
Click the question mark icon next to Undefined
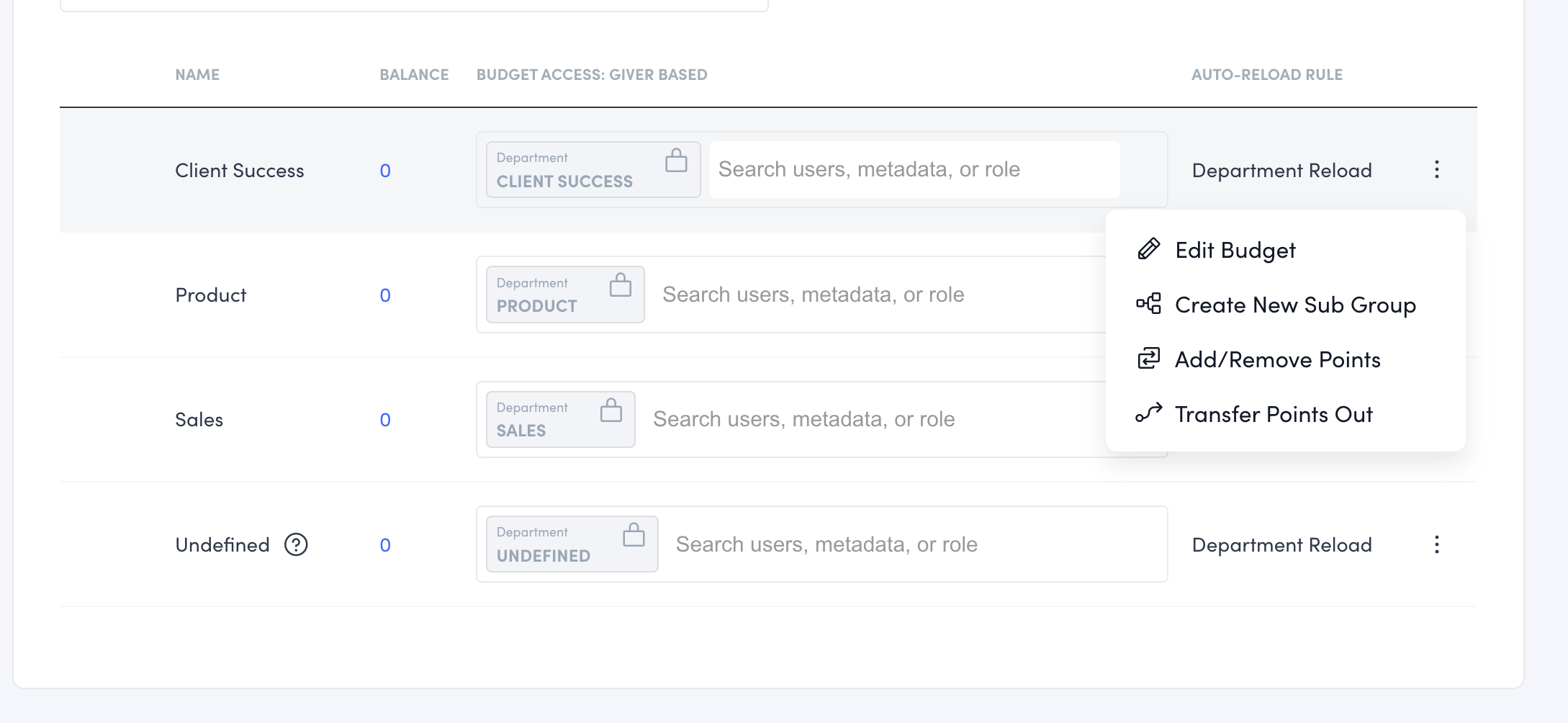297,544
